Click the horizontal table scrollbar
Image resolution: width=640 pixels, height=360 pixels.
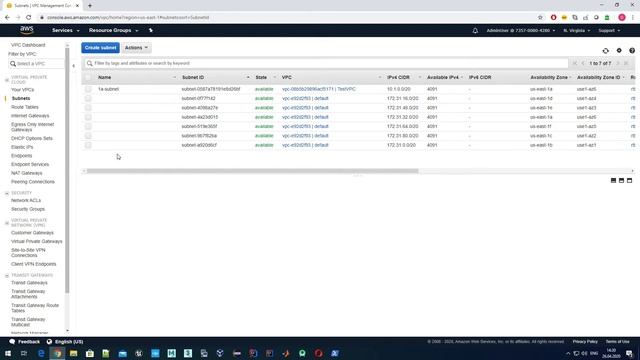click(x=252, y=171)
